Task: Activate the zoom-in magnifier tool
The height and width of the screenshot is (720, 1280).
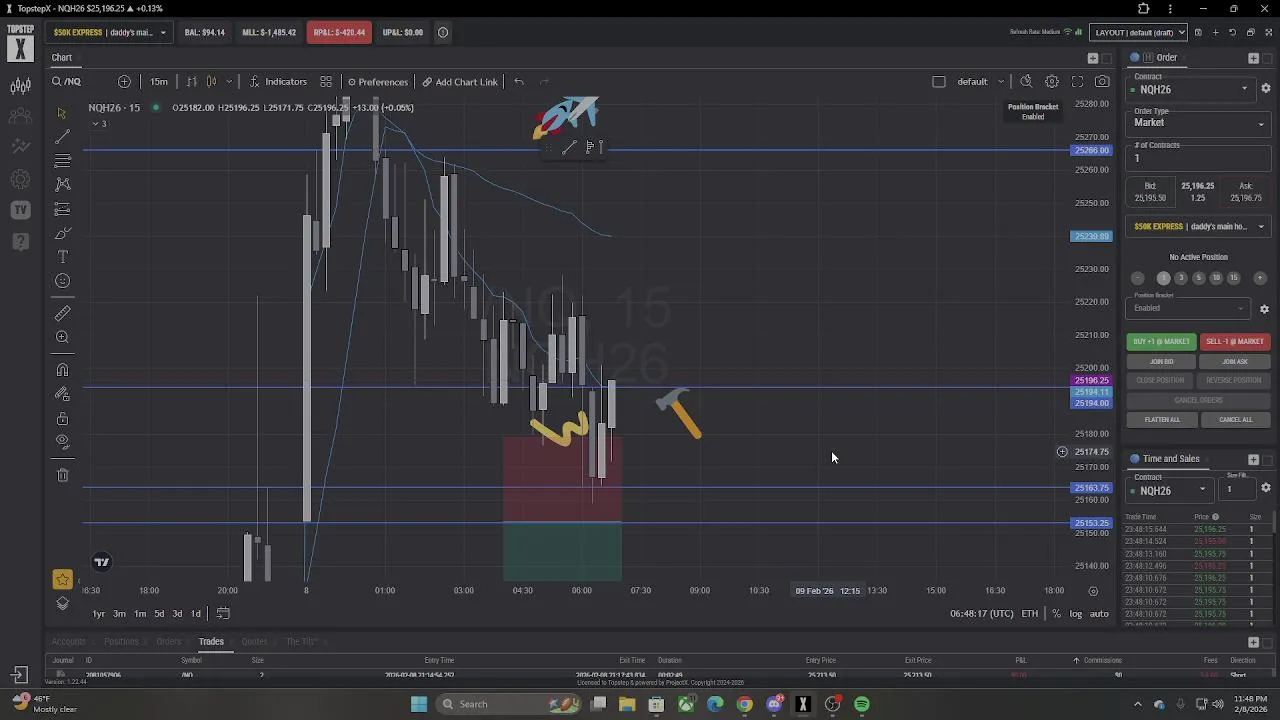Action: pos(62,338)
